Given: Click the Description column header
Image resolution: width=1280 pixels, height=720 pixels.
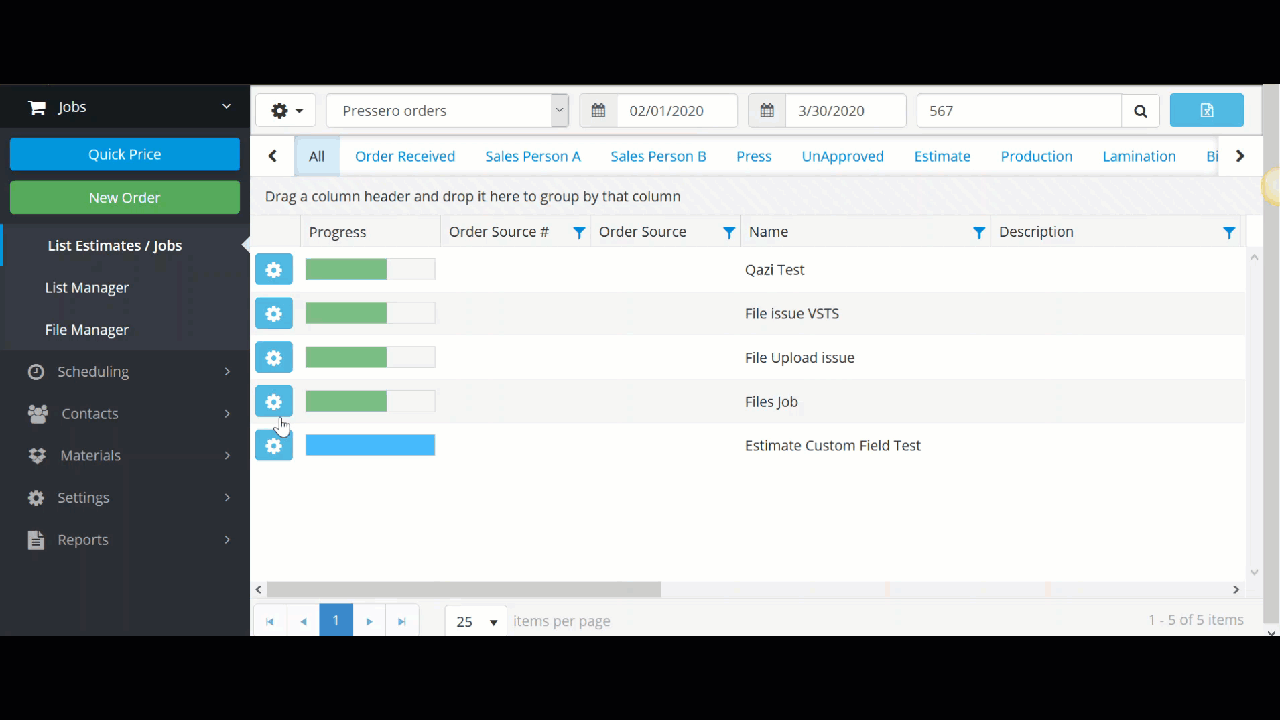Looking at the screenshot, I should pos(1036,232).
